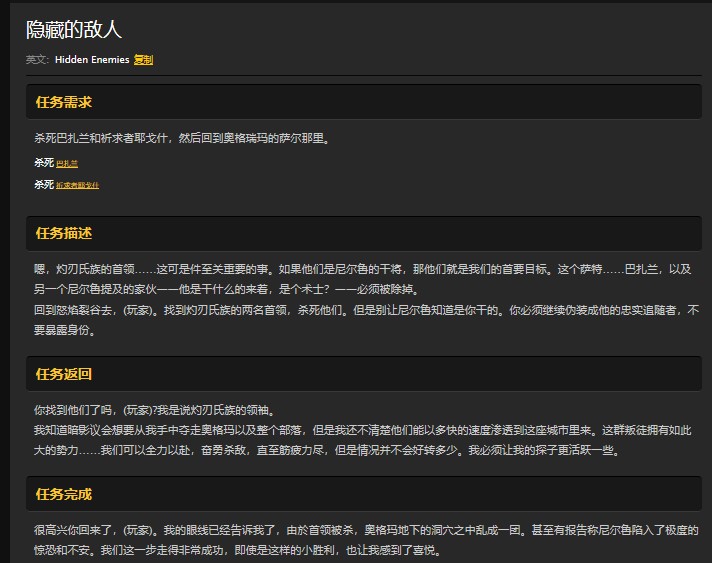Click the 杀死 label before 祈求者耶戈什

coord(44,185)
